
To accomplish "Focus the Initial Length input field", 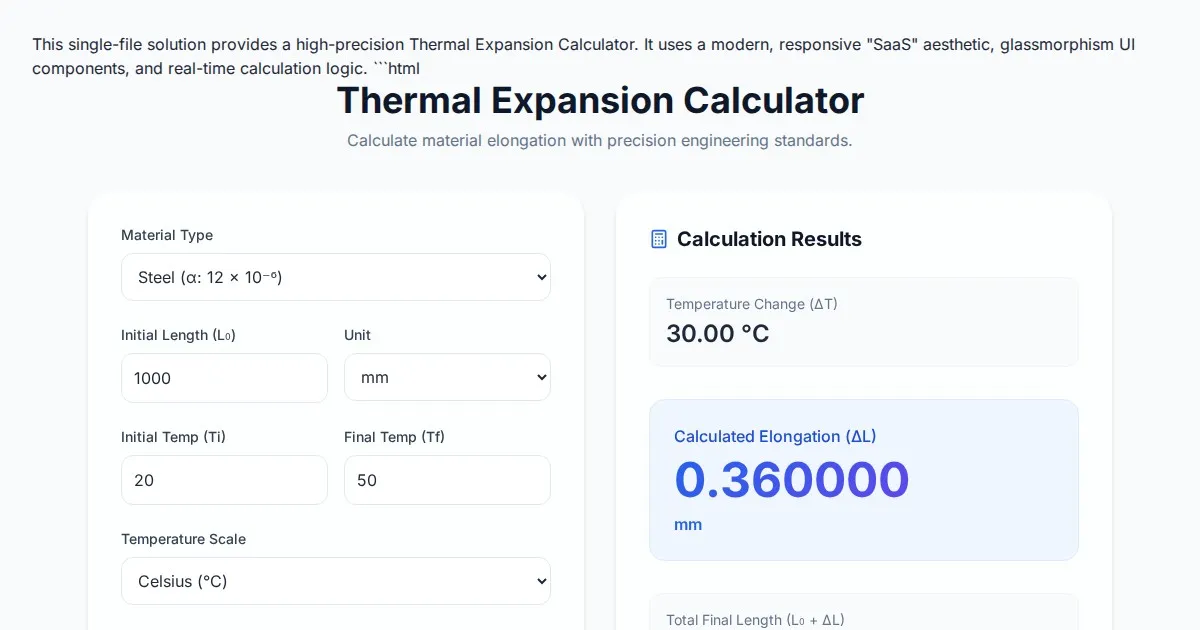I will pyautogui.click(x=224, y=378).
